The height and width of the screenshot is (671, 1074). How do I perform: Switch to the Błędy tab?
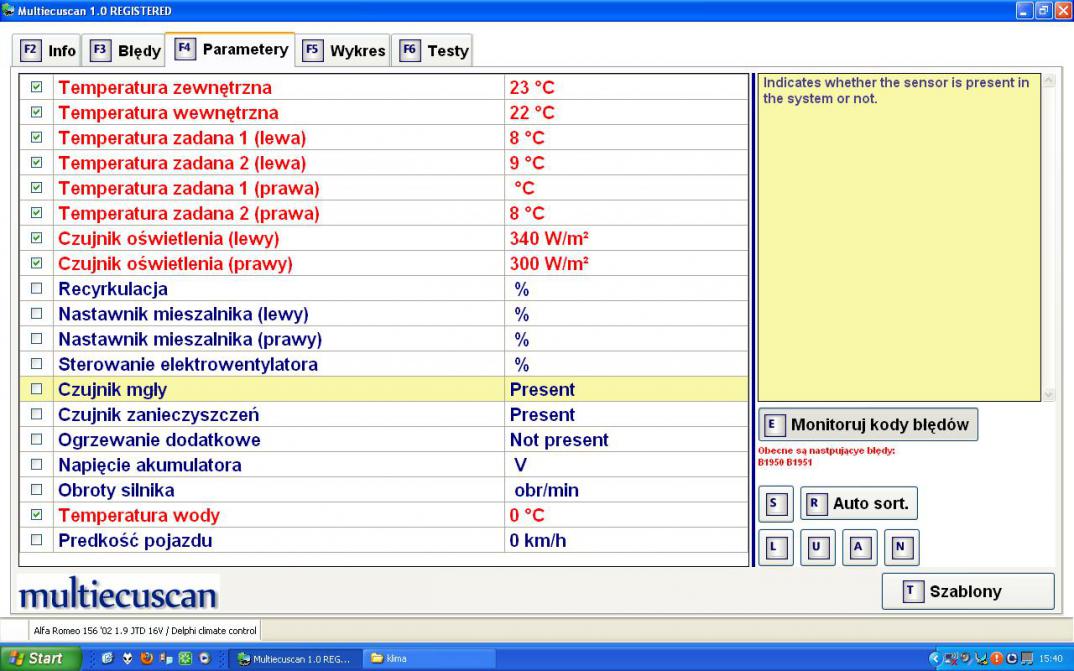[128, 50]
